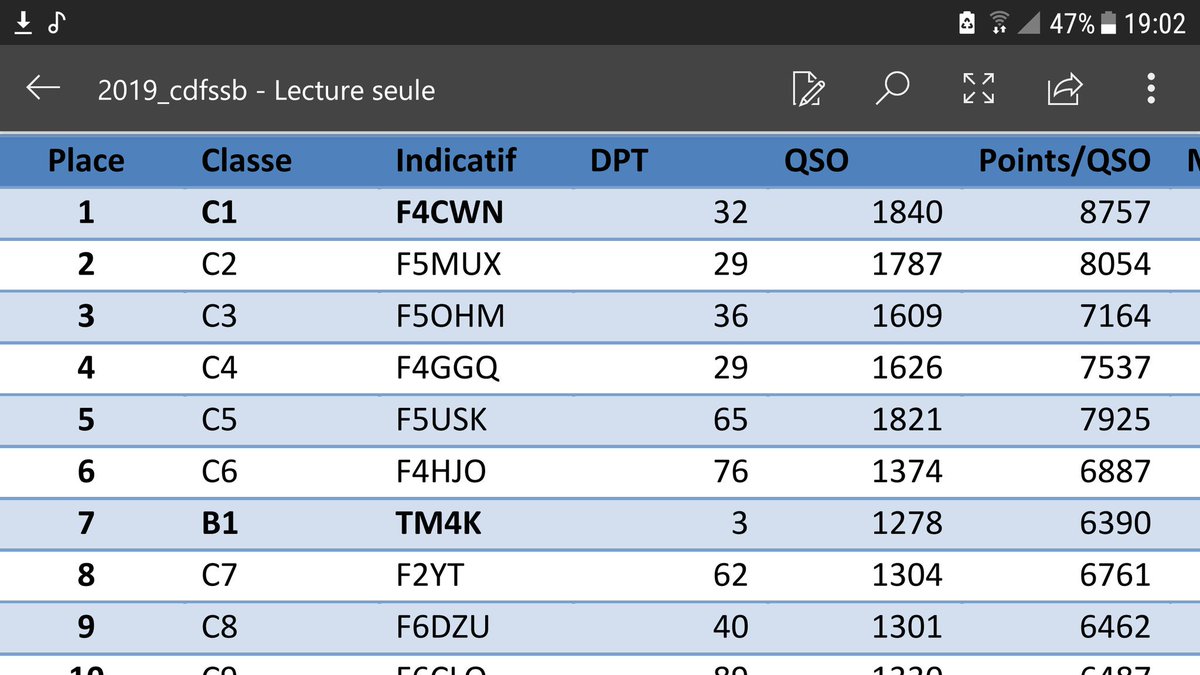This screenshot has width=1200, height=675.
Task: Select the C1 class cell
Action: pyautogui.click(x=220, y=212)
